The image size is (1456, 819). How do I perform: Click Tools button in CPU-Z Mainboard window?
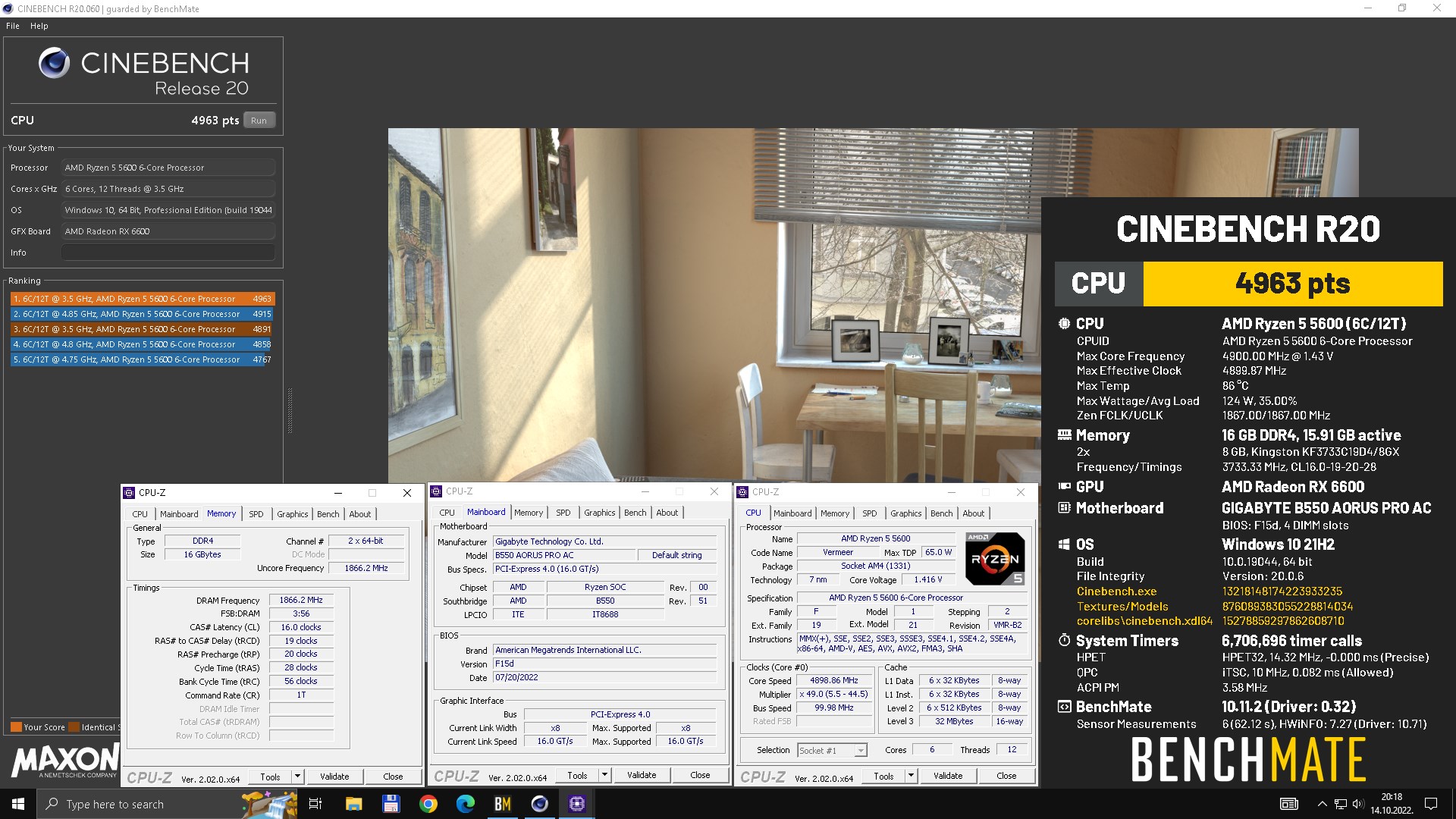pos(577,775)
